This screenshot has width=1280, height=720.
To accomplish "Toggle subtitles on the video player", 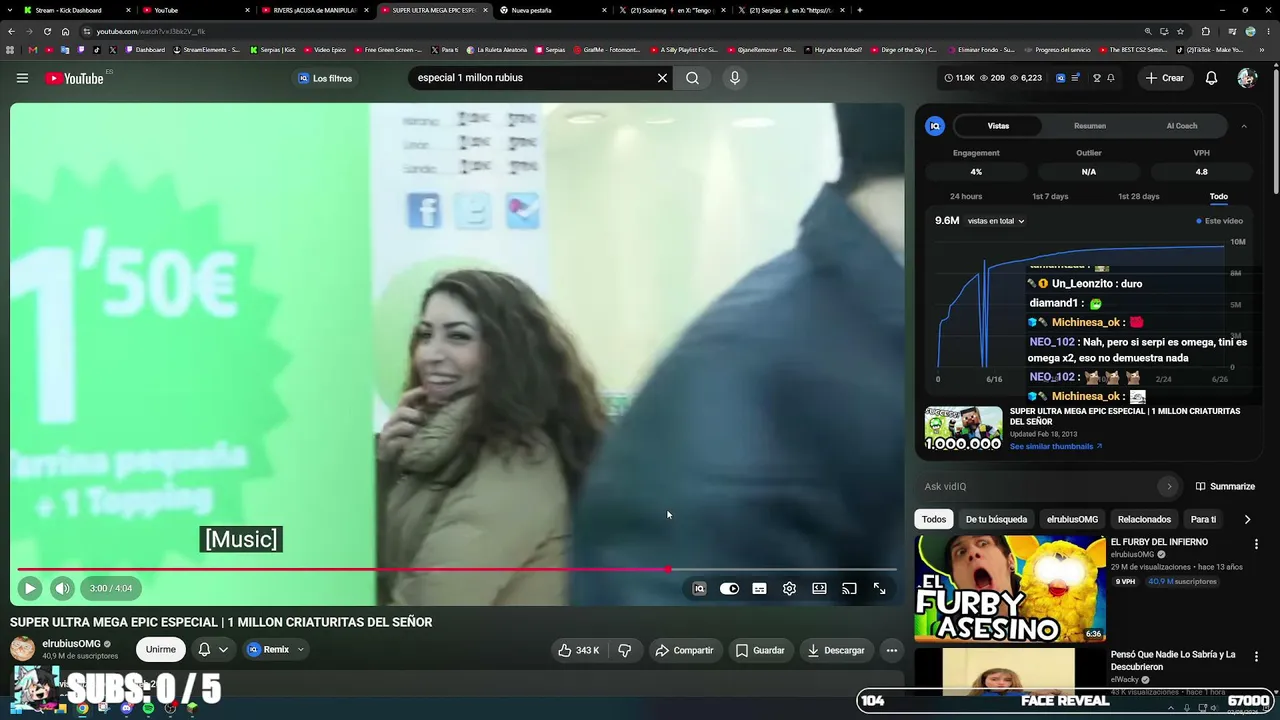I will [759, 589].
